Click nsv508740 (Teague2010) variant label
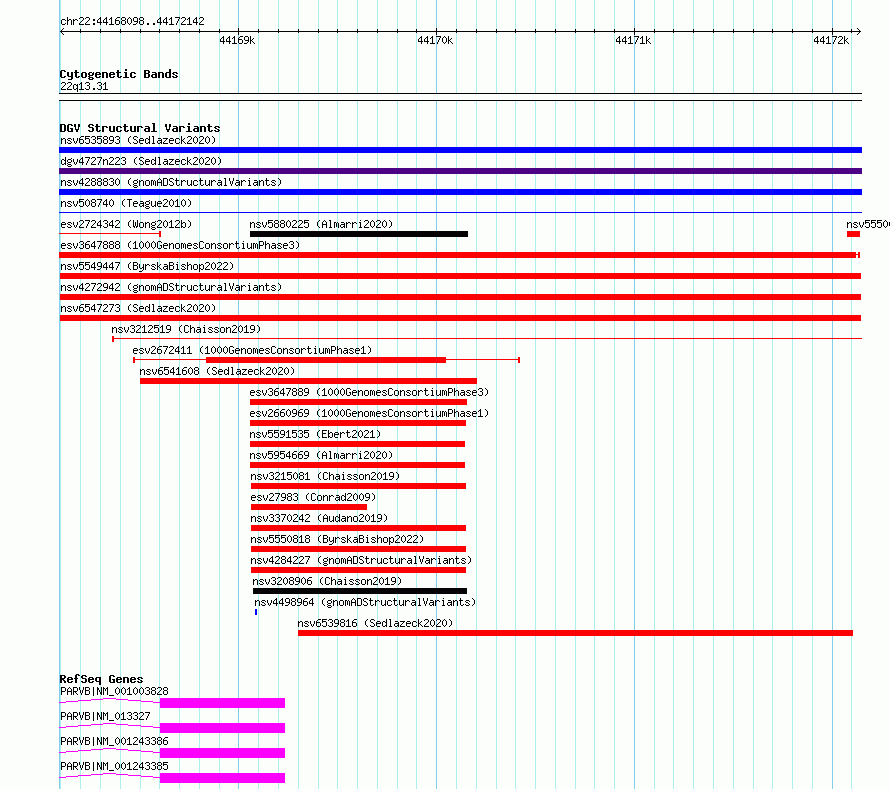Image resolution: width=890 pixels, height=789 pixels. tap(126, 203)
